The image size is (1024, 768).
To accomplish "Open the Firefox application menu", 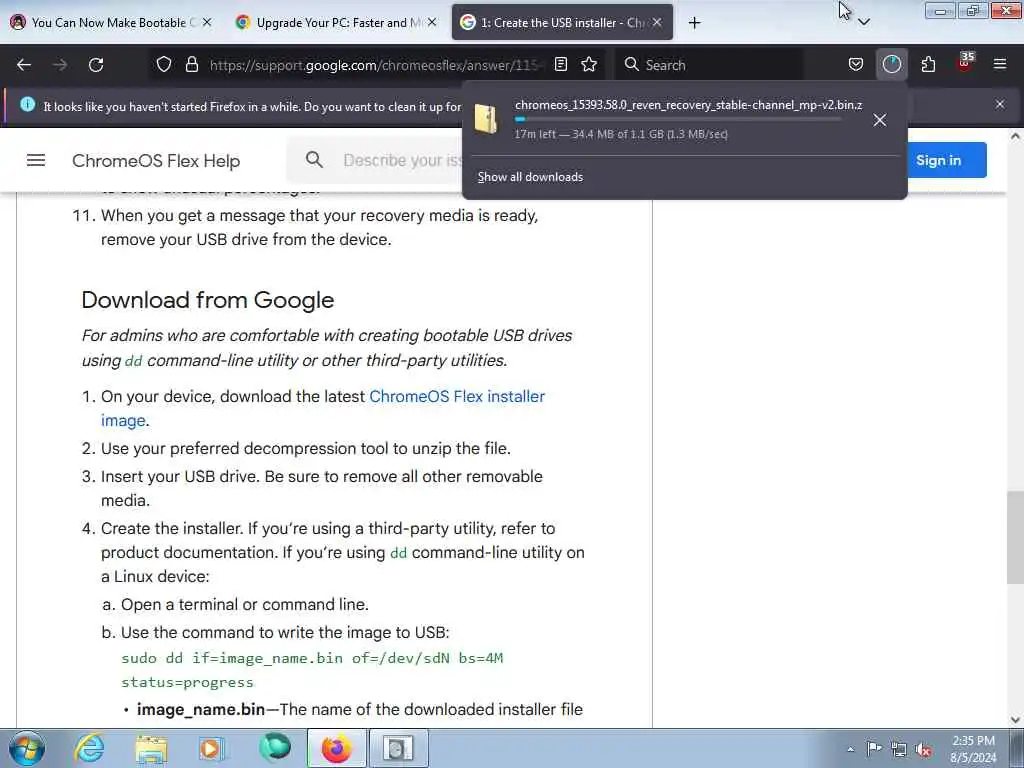I will [x=1000, y=64].
